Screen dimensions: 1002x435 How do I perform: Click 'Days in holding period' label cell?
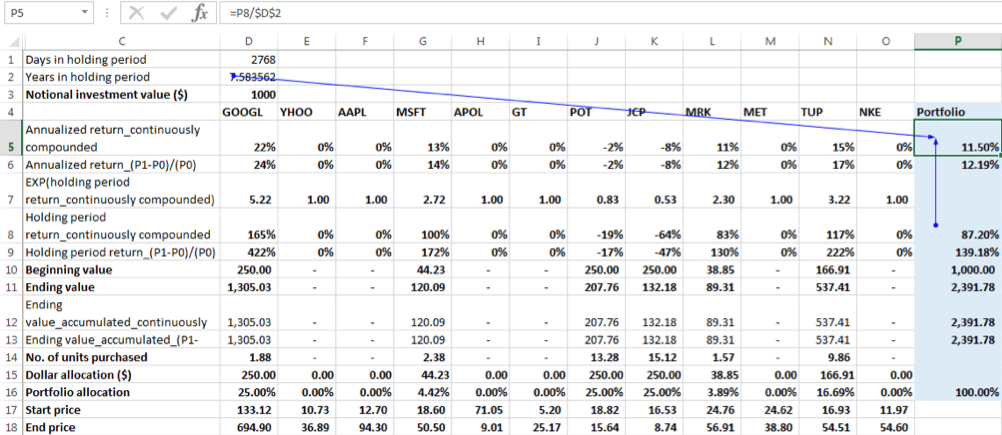click(121, 59)
